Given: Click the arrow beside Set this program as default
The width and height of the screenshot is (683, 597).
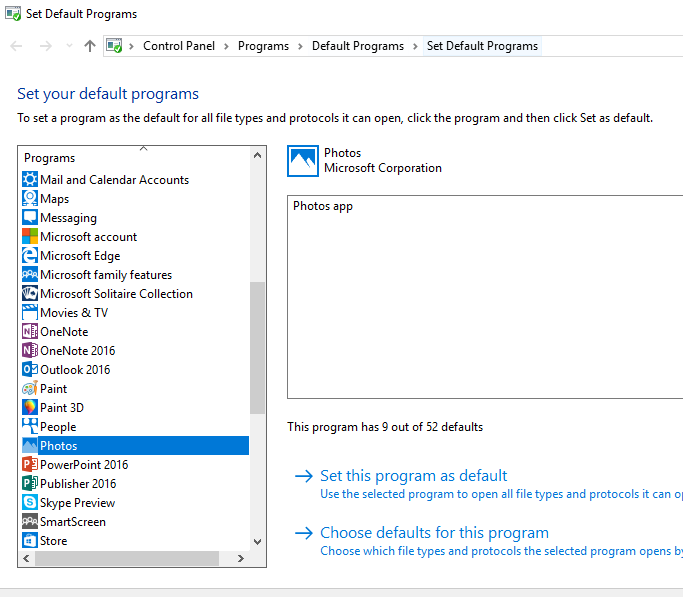Looking at the screenshot, I should click(304, 476).
